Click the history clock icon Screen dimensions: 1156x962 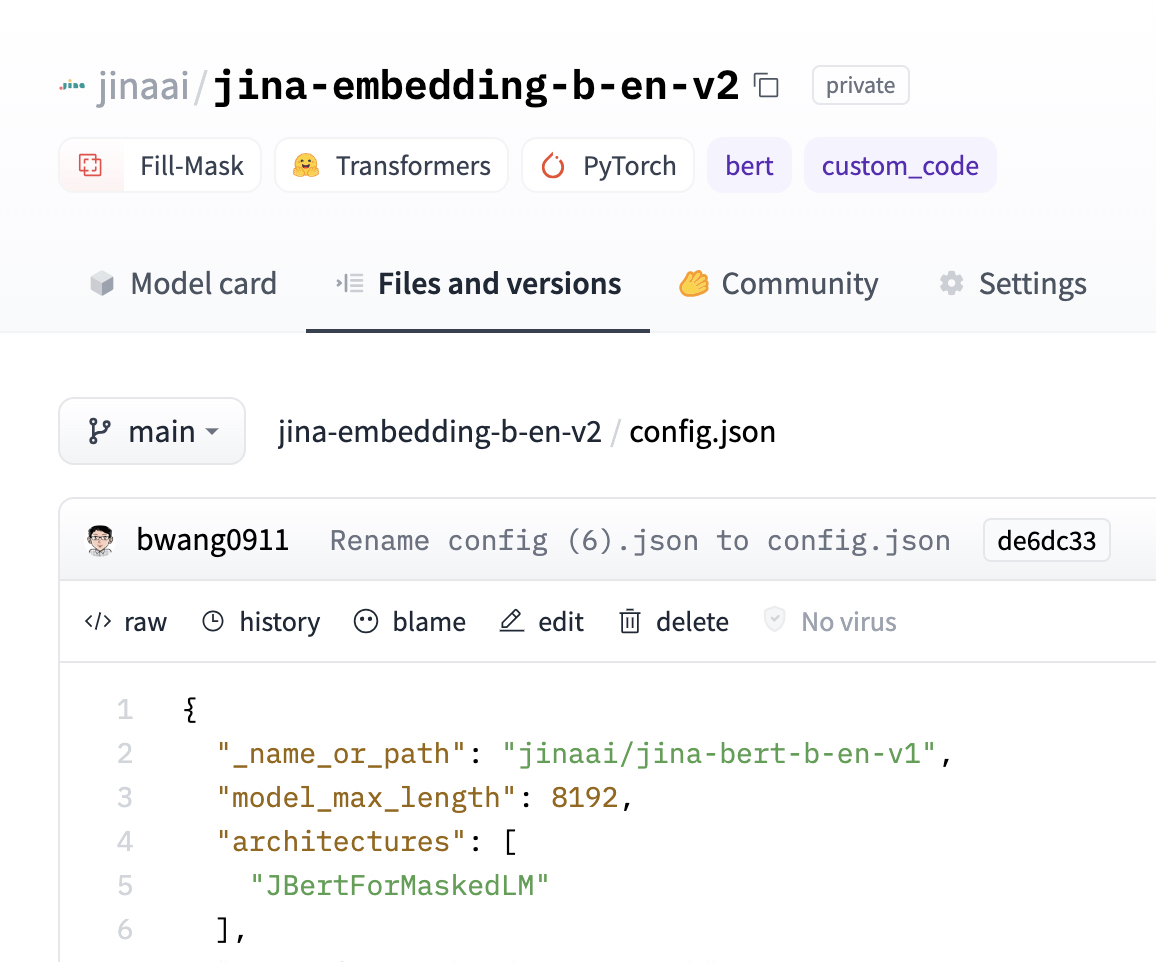coord(213,621)
